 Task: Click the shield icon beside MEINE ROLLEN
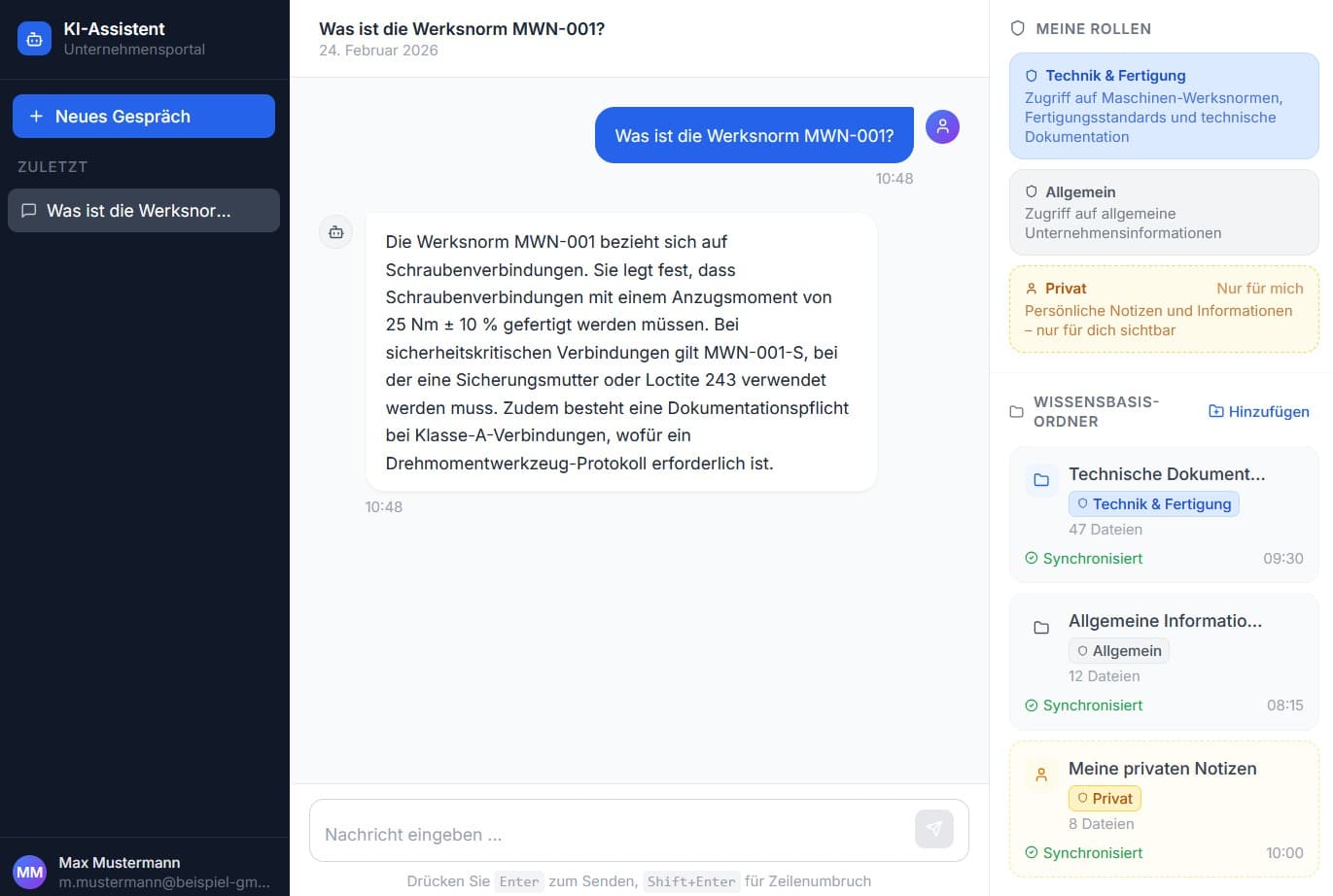[x=1016, y=28]
